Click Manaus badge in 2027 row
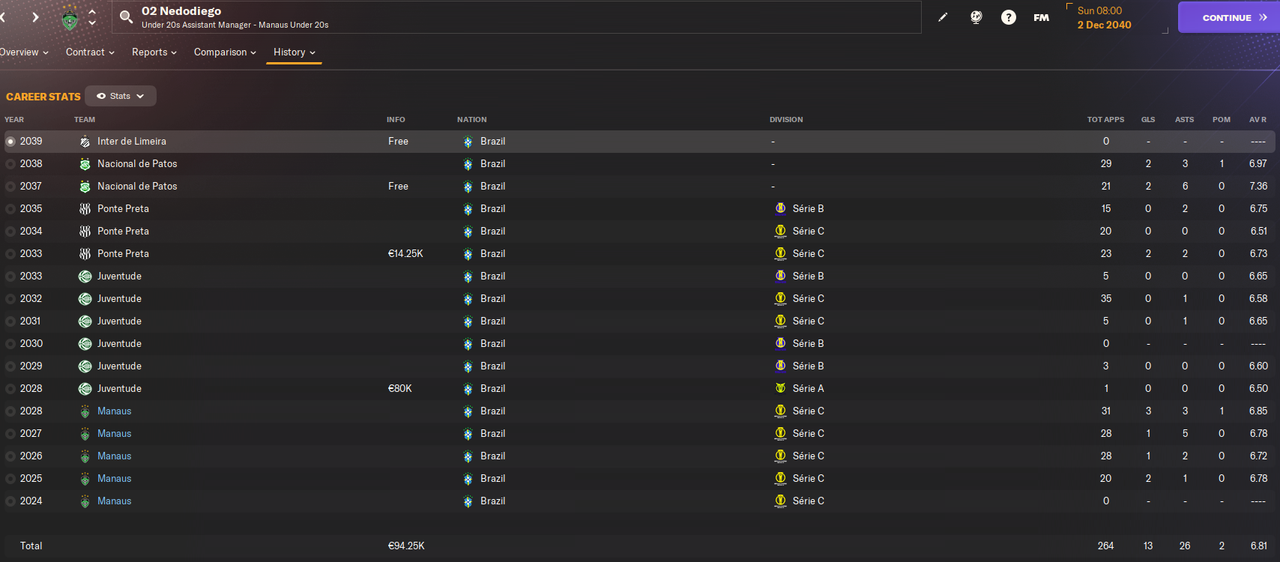 (85, 434)
